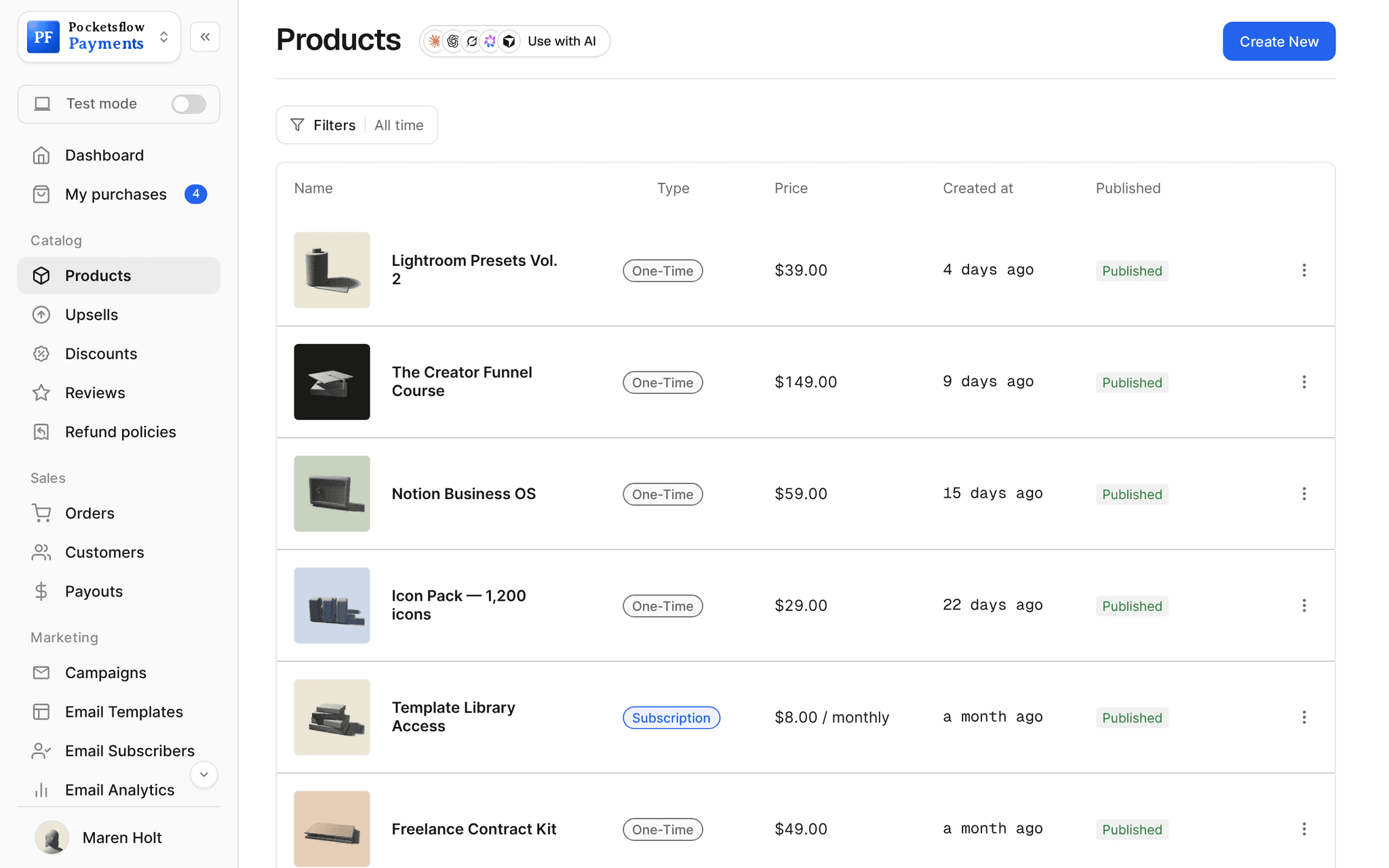This screenshot has height=868, width=1389.
Task: Click the 22 days ago date
Action: [993, 605]
